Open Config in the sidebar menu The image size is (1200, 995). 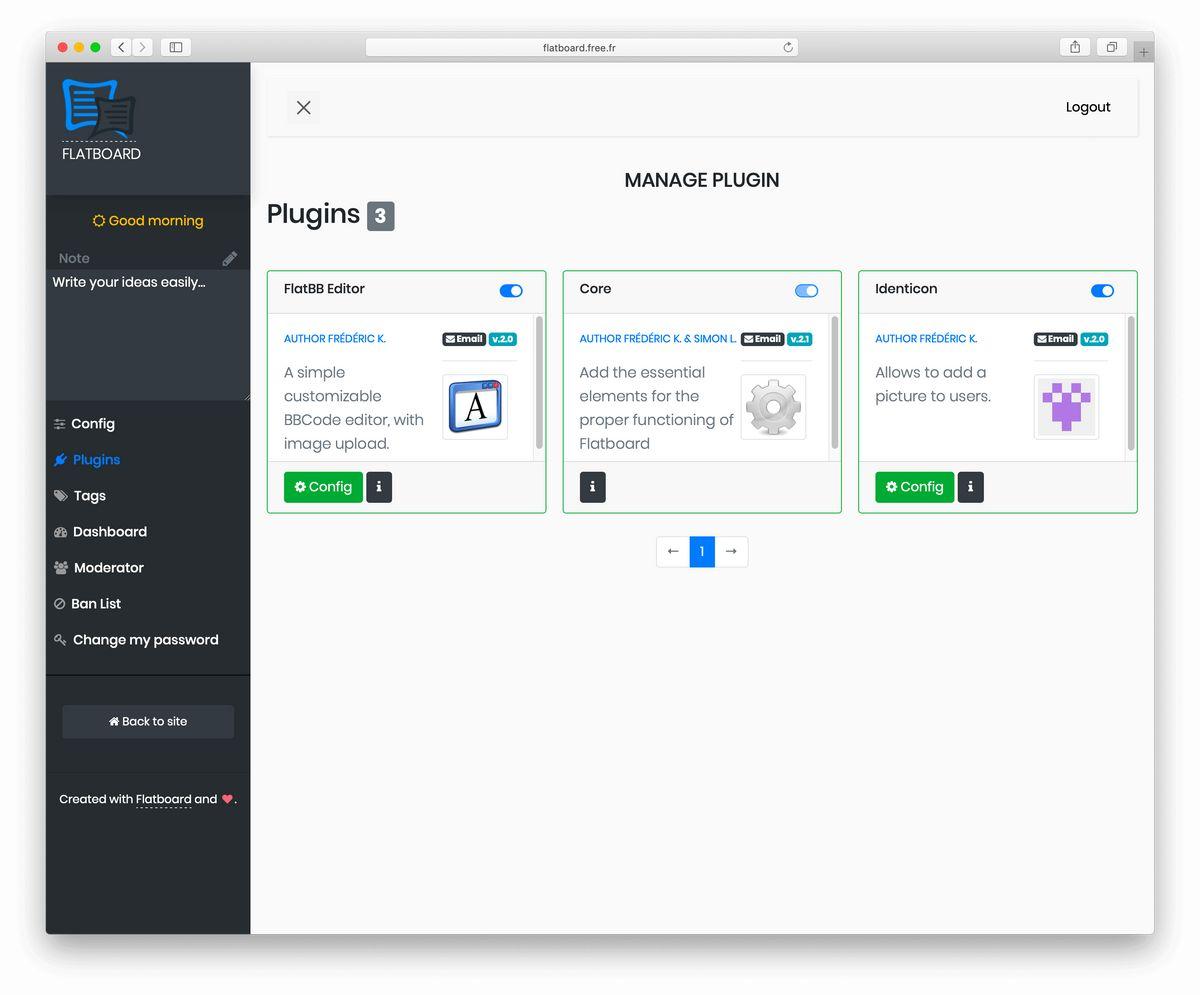click(84, 424)
